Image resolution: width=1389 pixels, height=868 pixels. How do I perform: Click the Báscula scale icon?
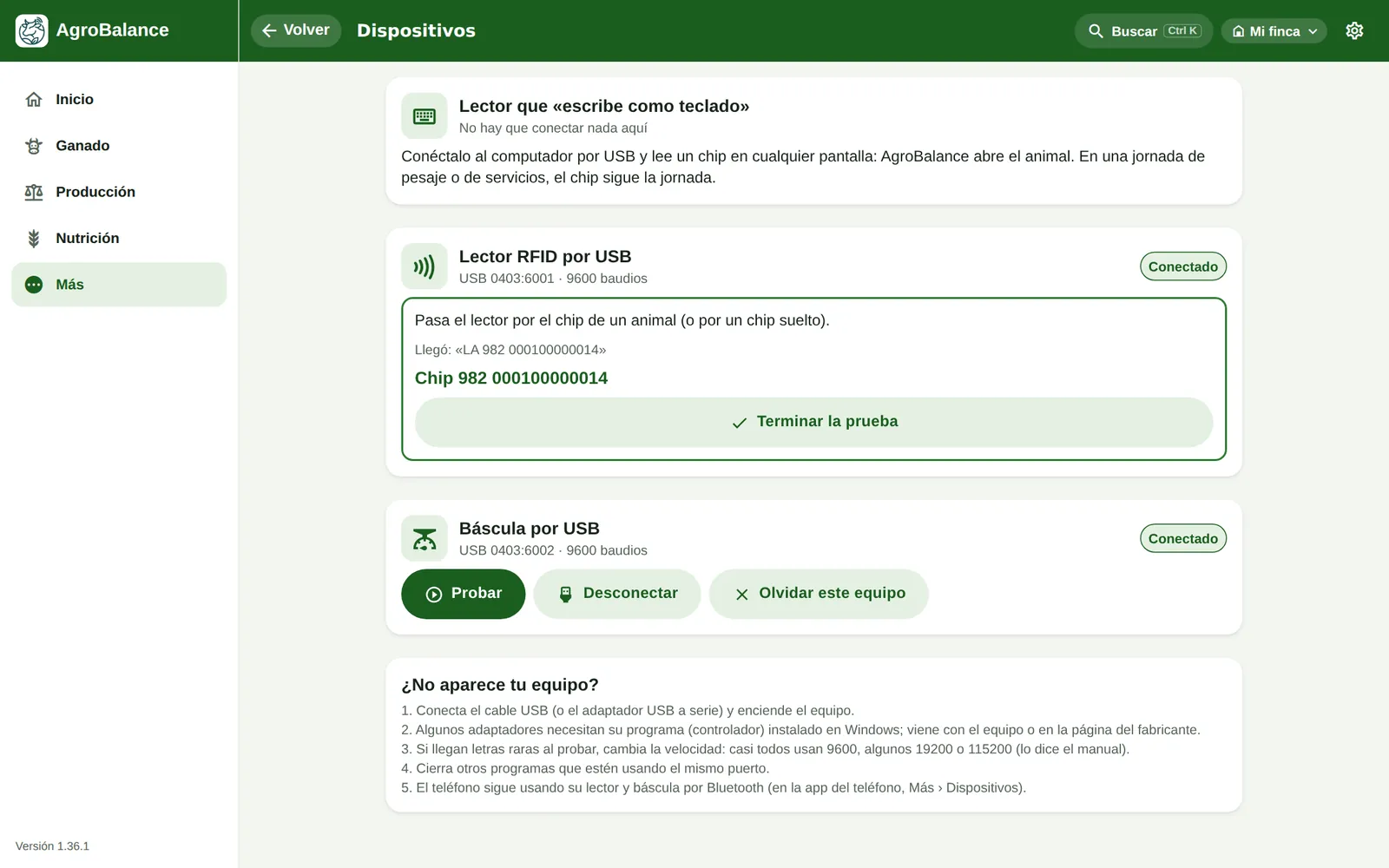coord(425,538)
